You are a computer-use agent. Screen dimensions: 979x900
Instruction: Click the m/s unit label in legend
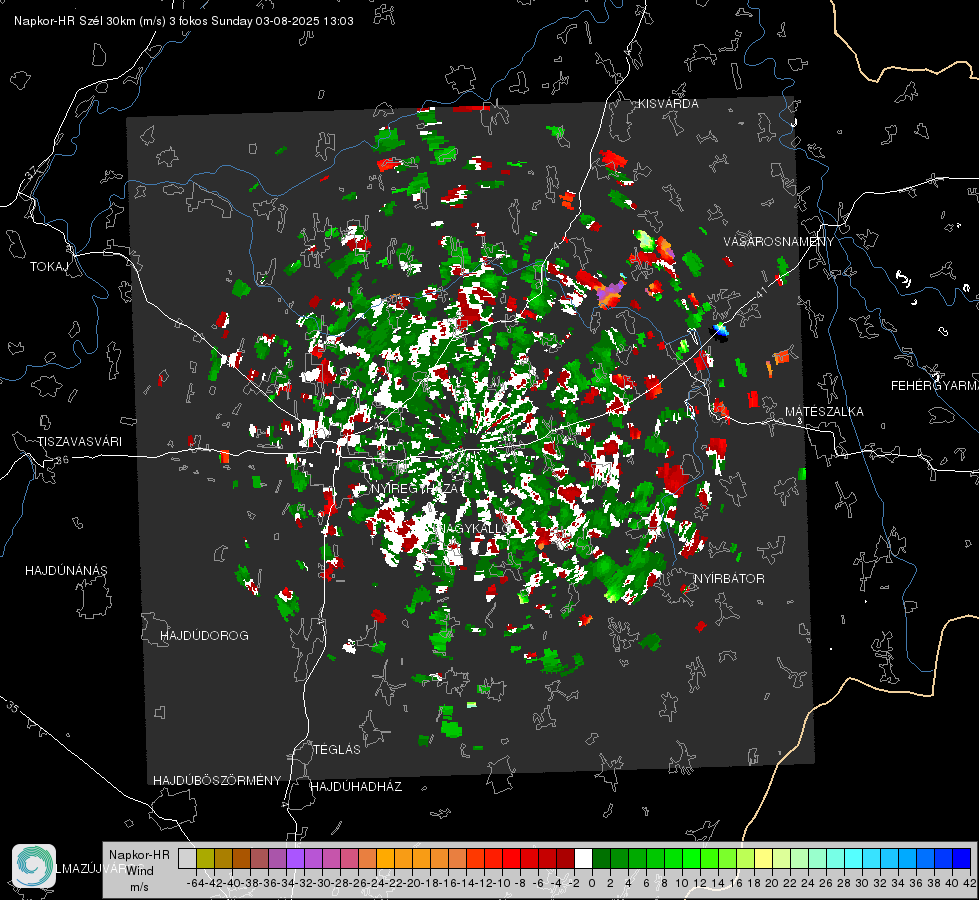[x=139, y=887]
